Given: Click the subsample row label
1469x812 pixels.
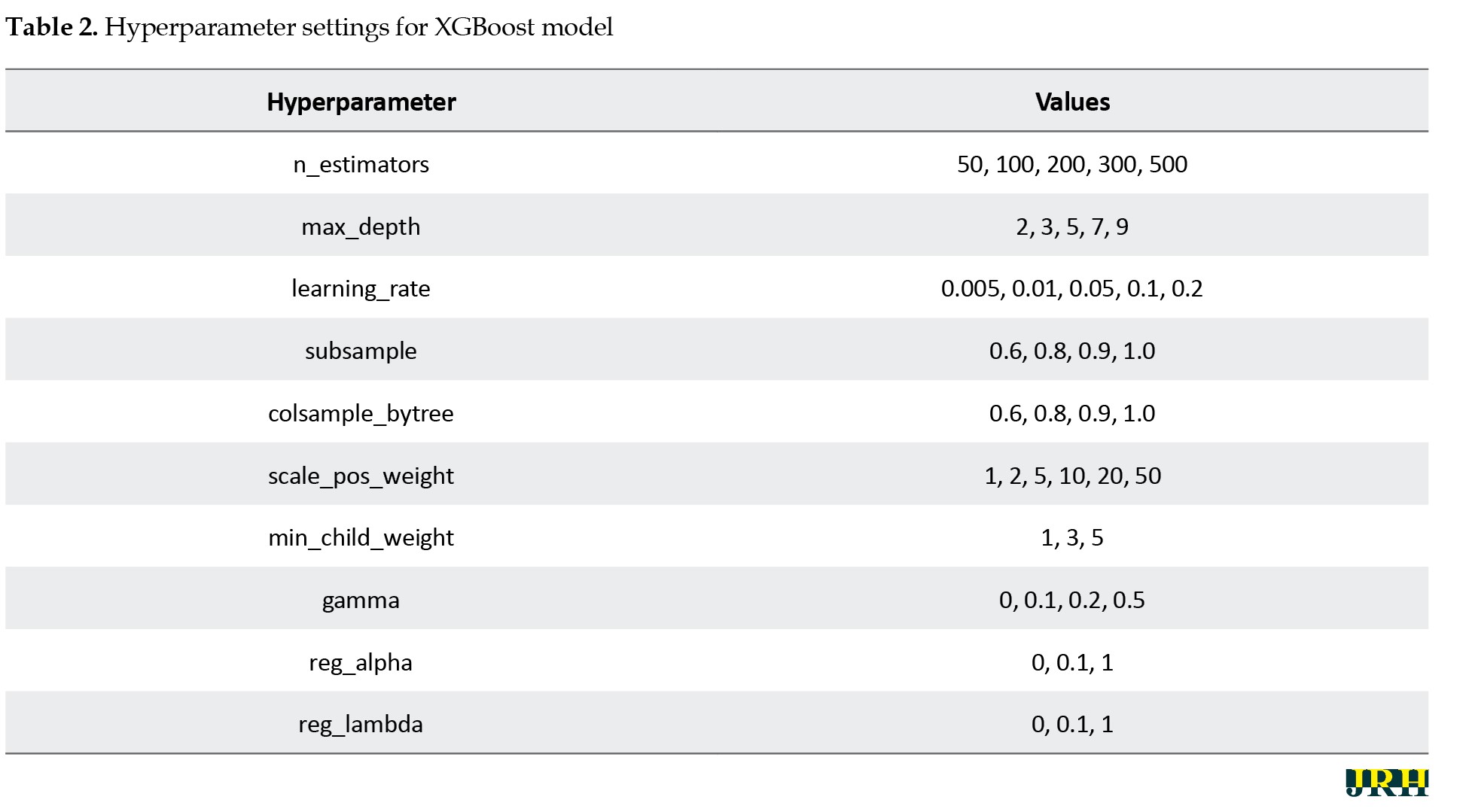Looking at the screenshot, I should click(361, 351).
